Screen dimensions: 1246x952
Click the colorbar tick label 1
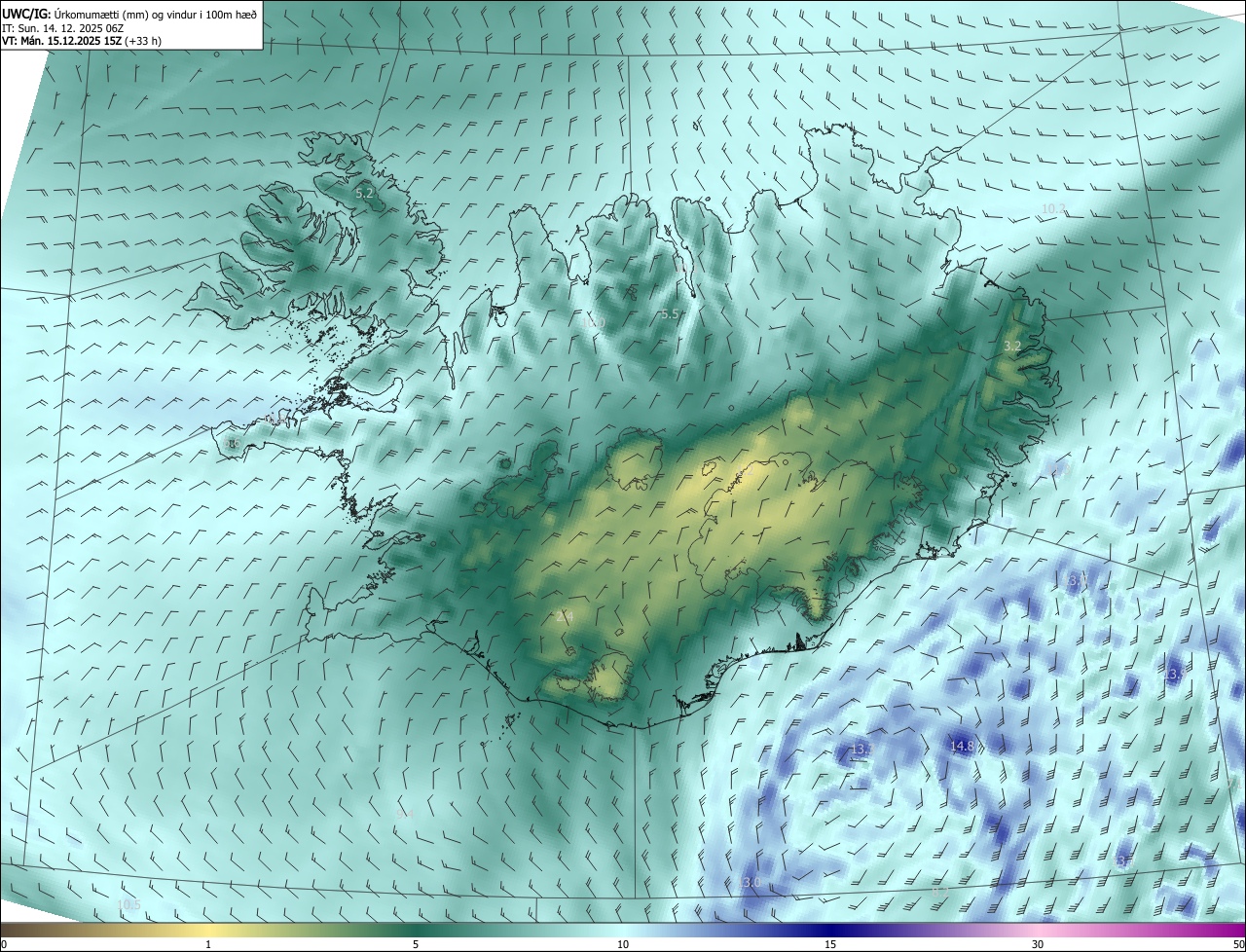[208, 944]
